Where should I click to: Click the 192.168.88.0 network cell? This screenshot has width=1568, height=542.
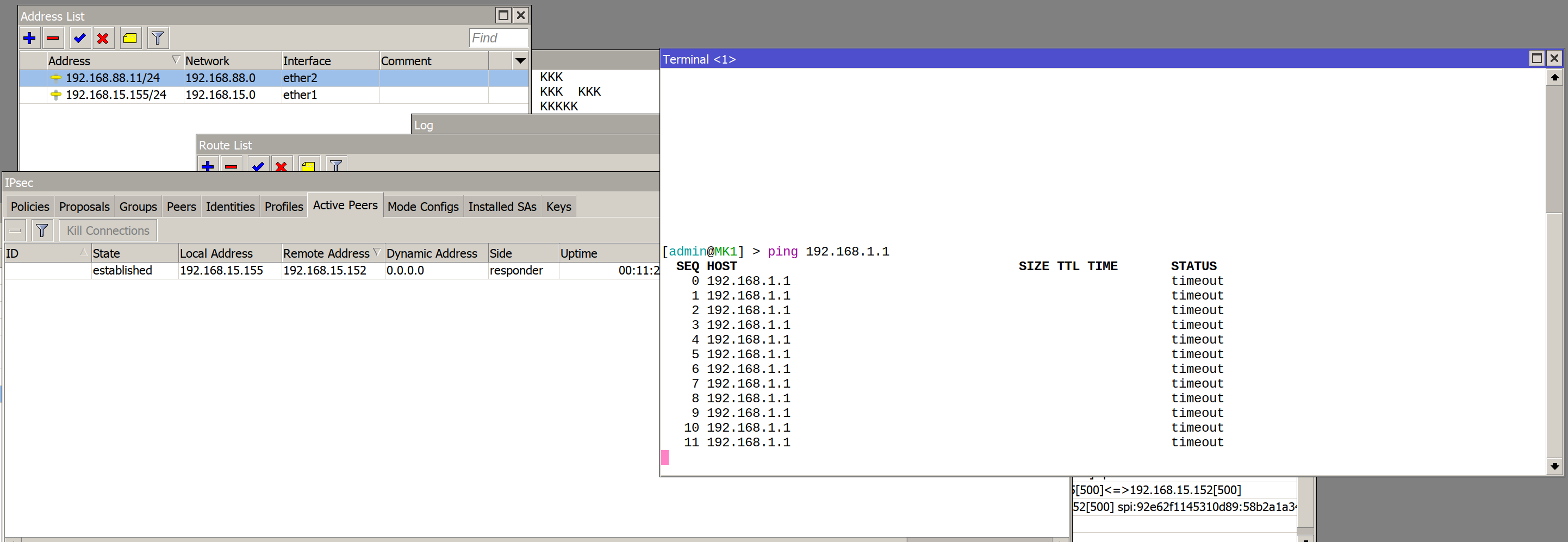point(232,78)
